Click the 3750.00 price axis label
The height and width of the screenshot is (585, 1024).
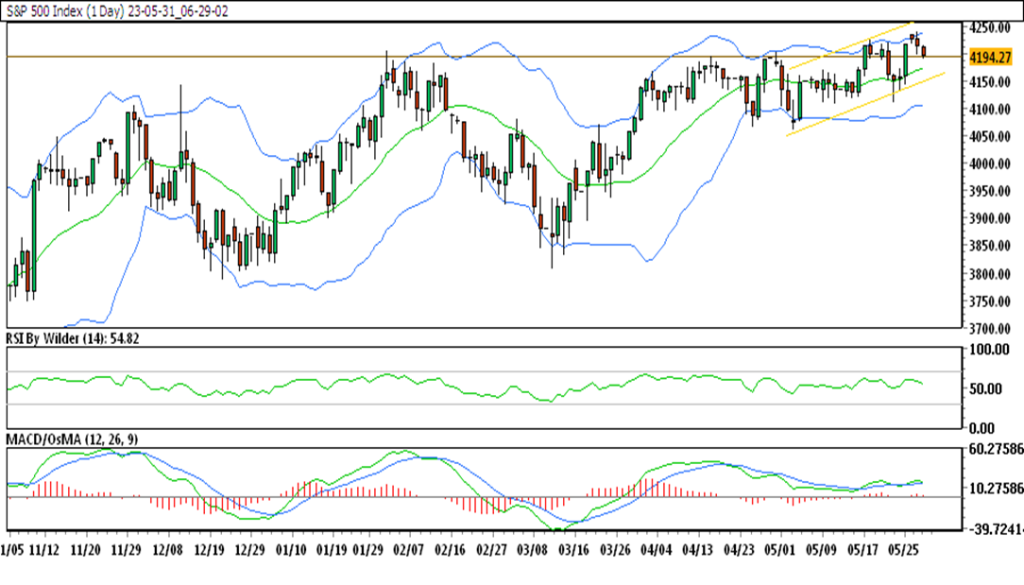pyautogui.click(x=990, y=302)
